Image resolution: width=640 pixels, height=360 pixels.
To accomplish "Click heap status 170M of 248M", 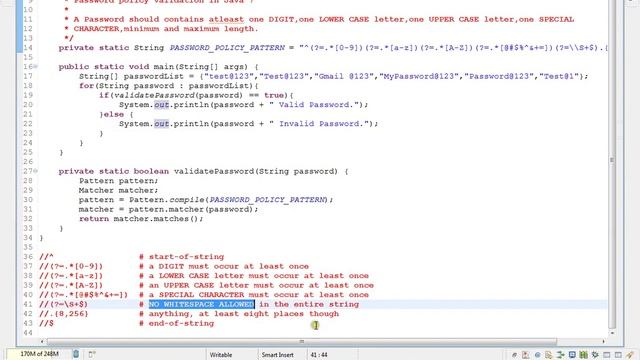I will pyautogui.click(x=39, y=354).
